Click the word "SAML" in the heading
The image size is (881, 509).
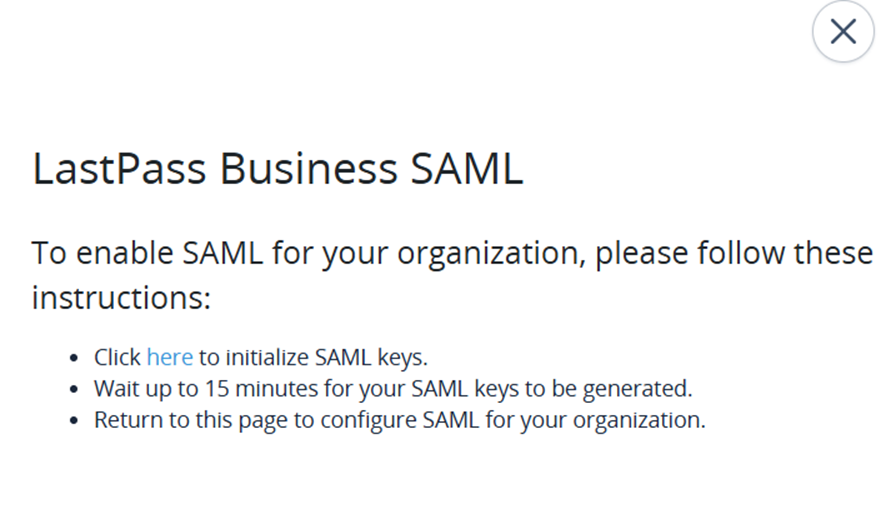[467, 170]
